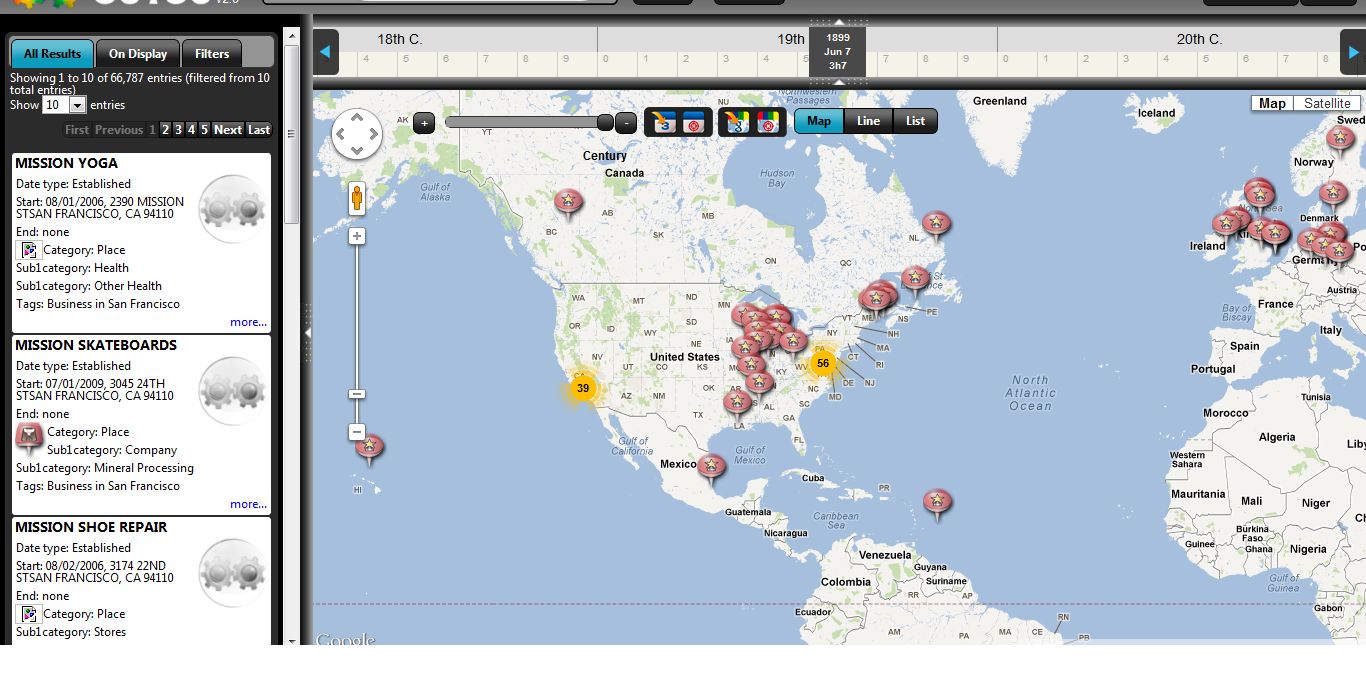Select Satellite imagery layer

[1327, 103]
